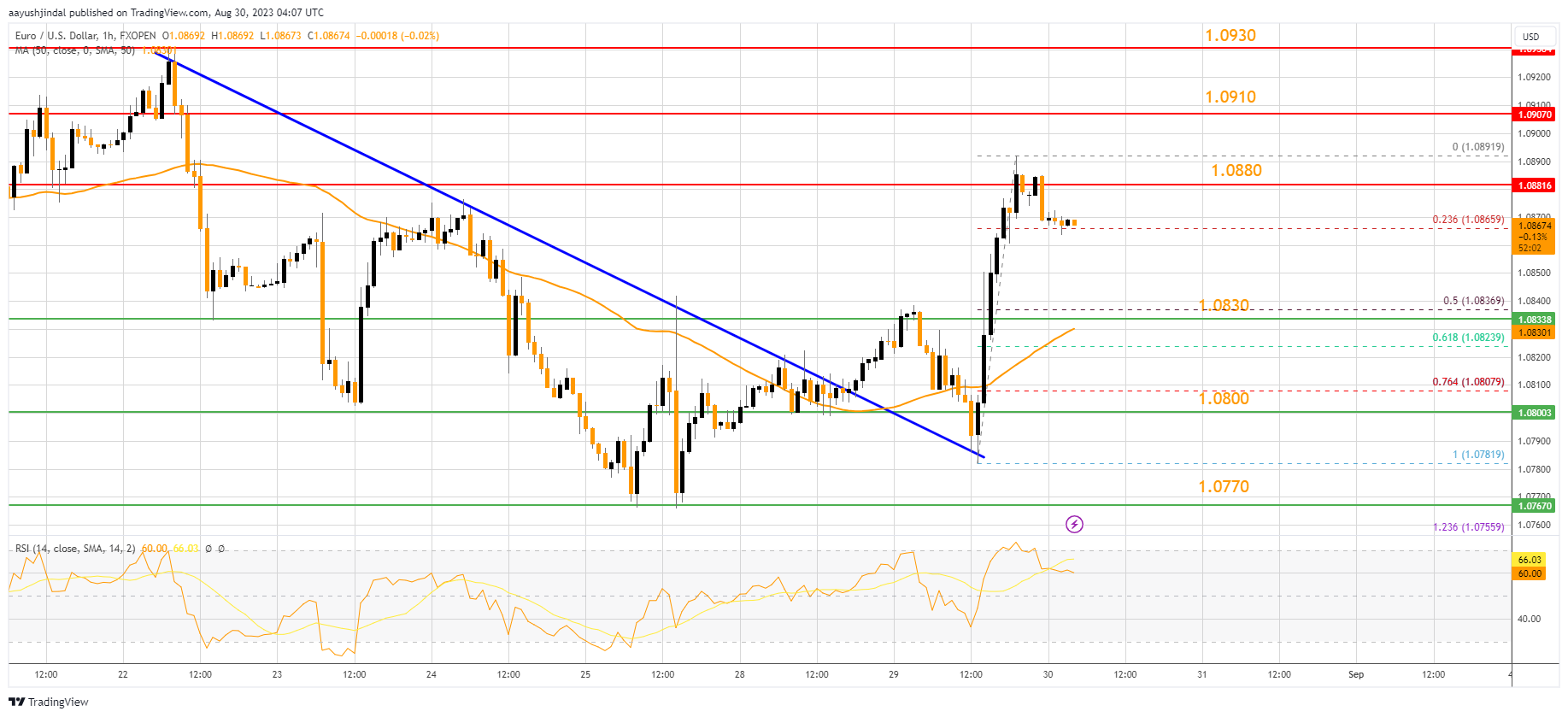Select the 1.0880 resistance annotation
The height and width of the screenshot is (717, 1568).
(1236, 170)
